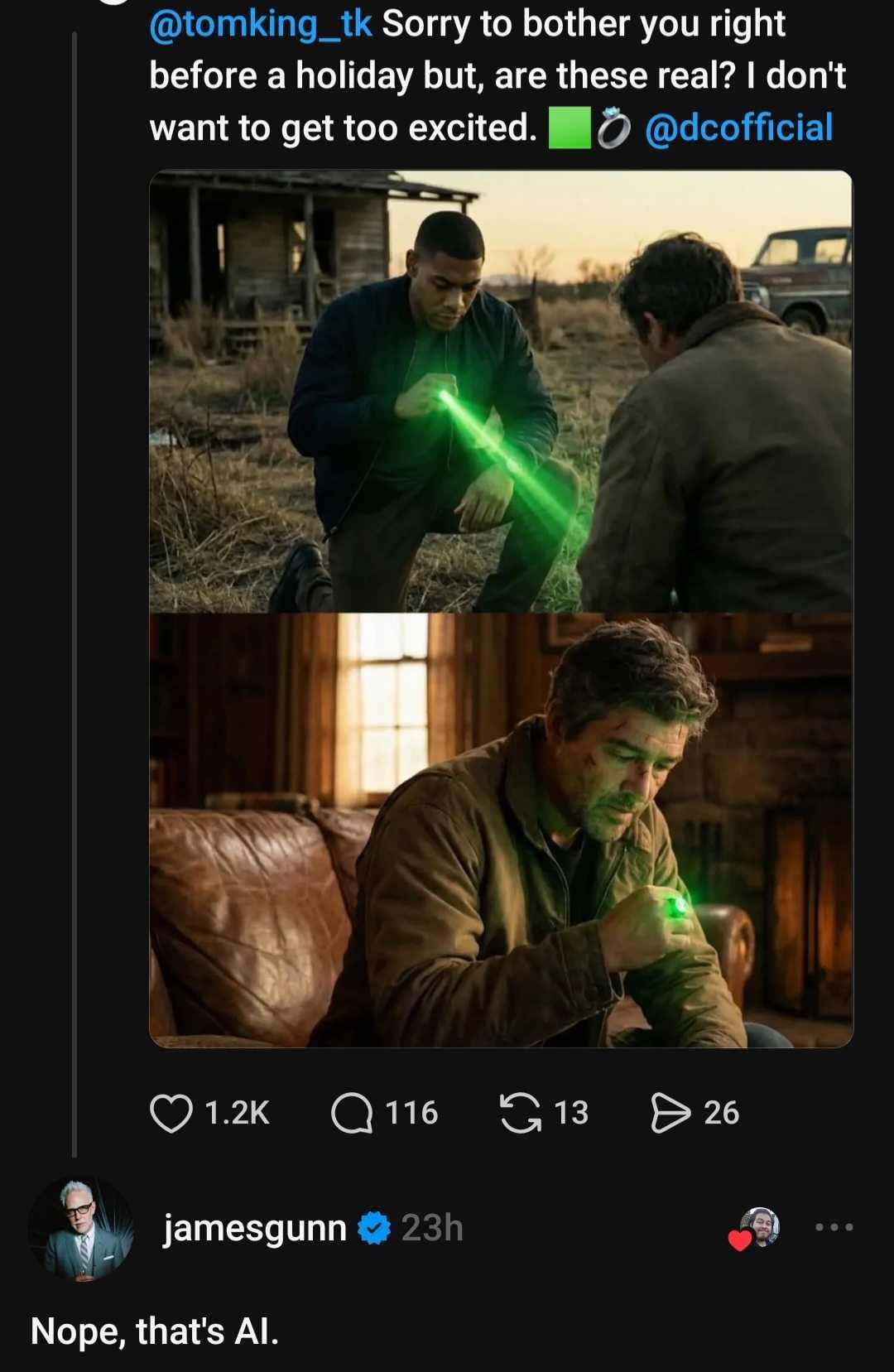Open the jamesgunn username link
The height and width of the screenshot is (1372, 894).
254,1227
